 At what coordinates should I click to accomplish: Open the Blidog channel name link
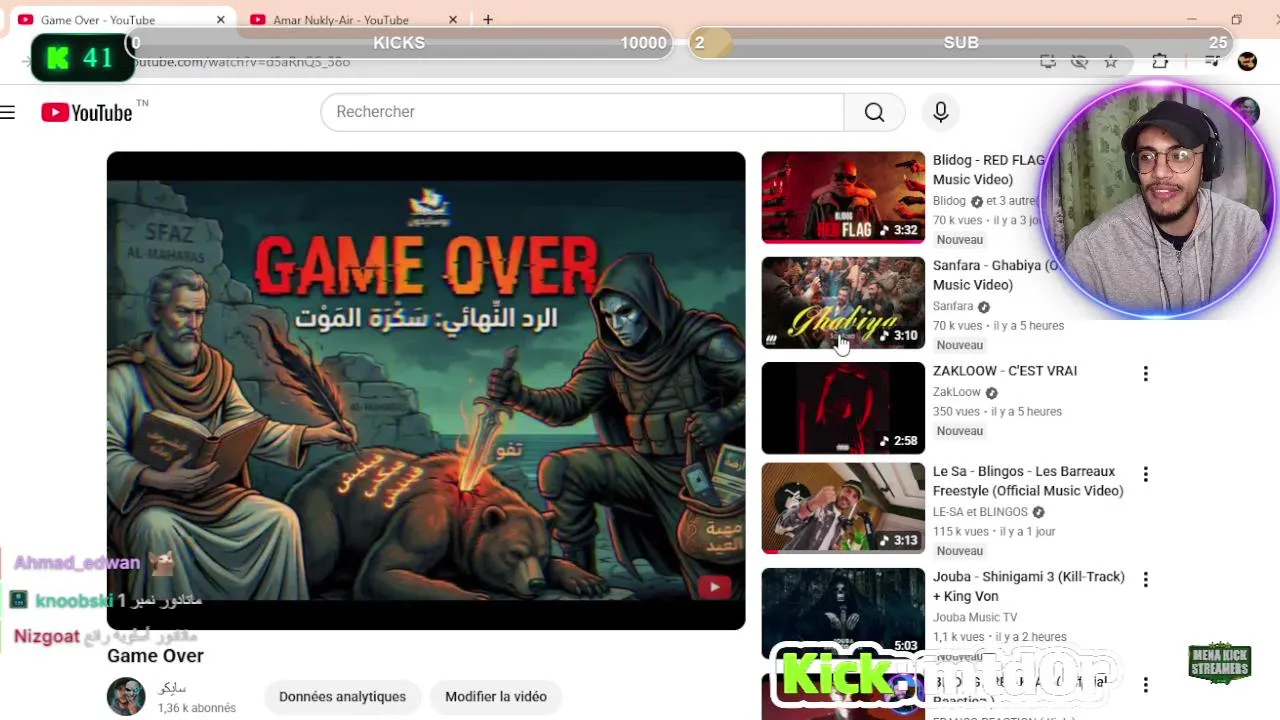pos(949,201)
